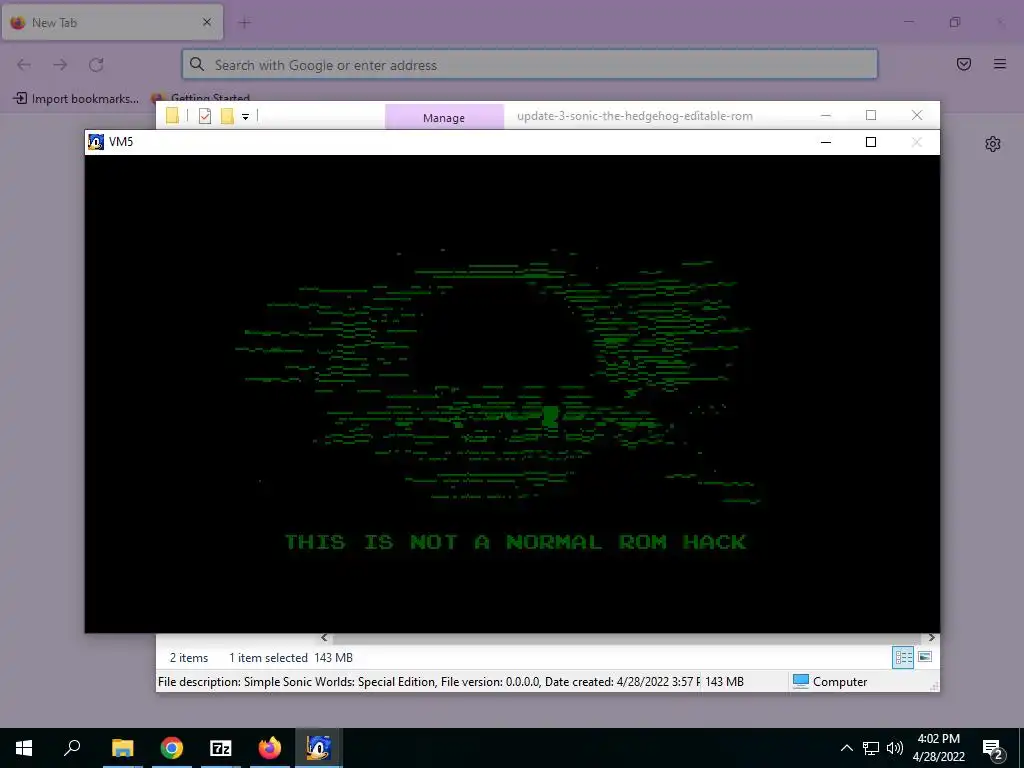Open Windows taskbar search
Viewport: 1024px width, 768px height.
point(72,748)
